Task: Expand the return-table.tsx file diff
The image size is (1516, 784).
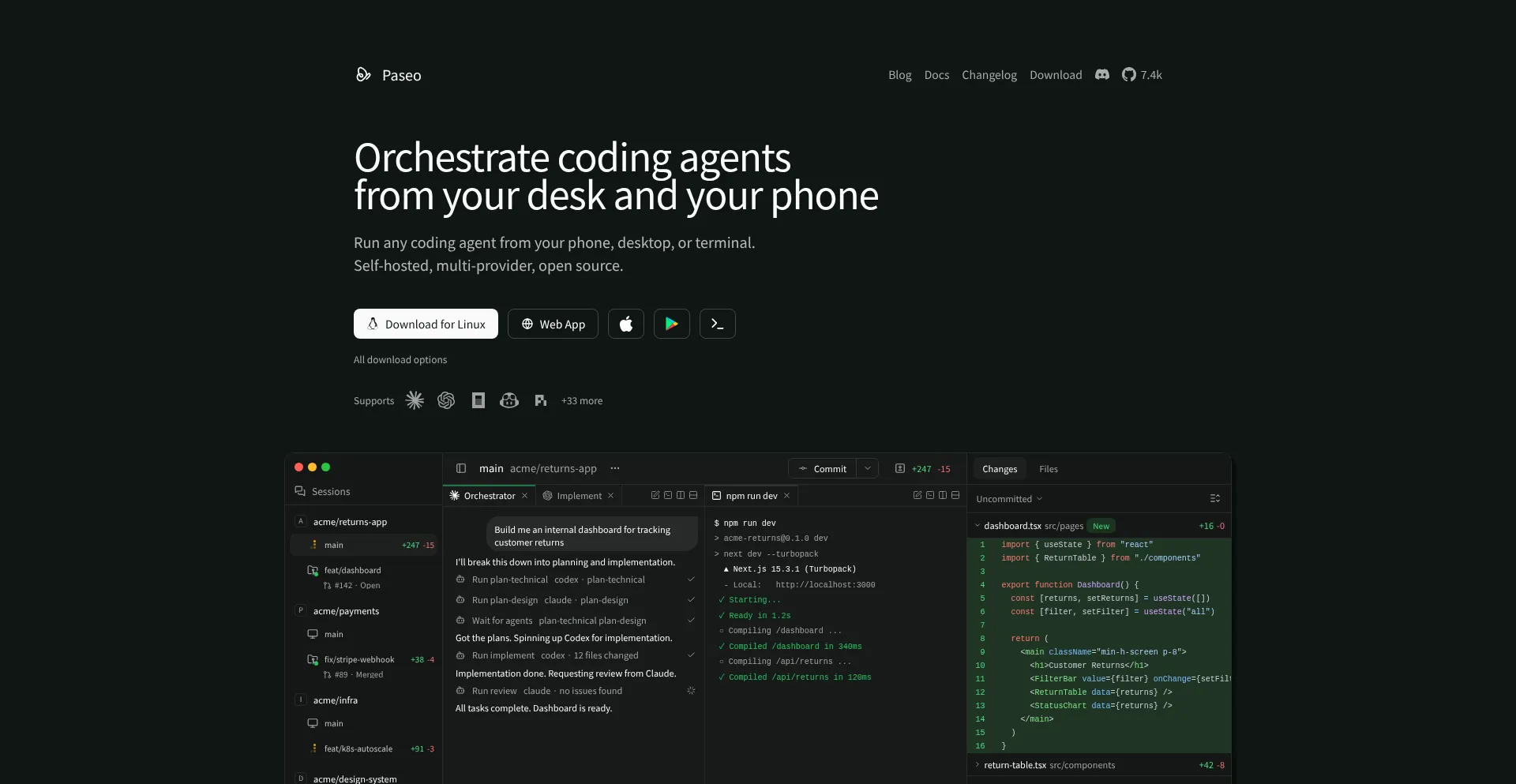Action: tap(978, 765)
